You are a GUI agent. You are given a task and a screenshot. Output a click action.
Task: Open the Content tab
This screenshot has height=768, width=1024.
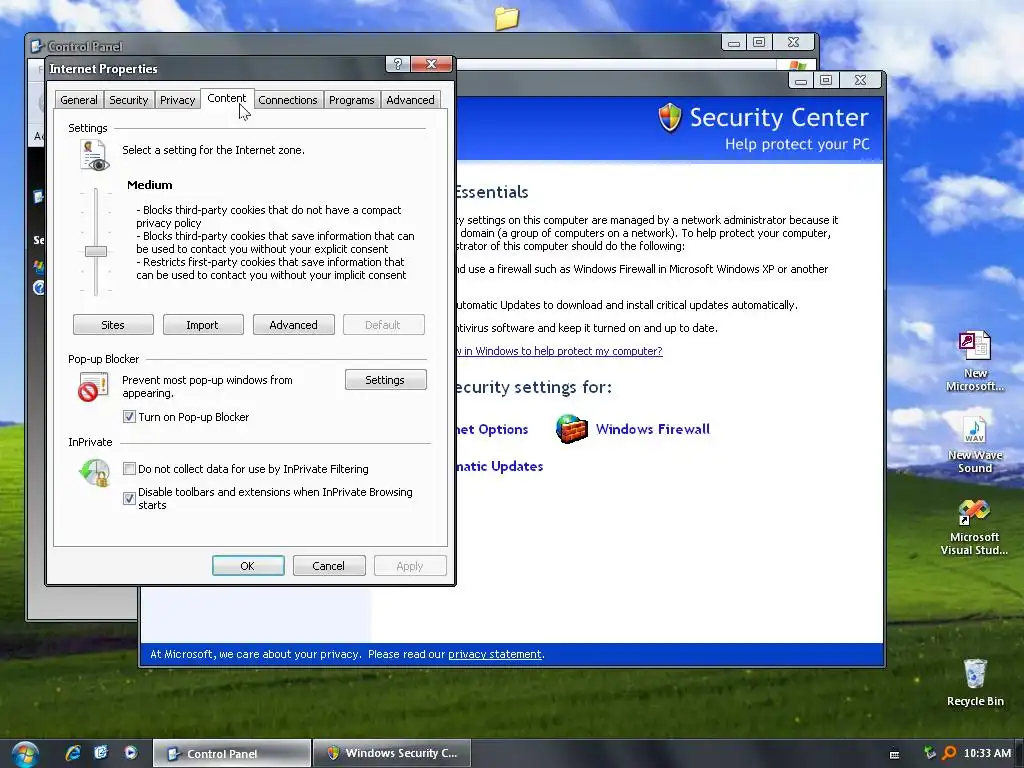click(x=227, y=98)
